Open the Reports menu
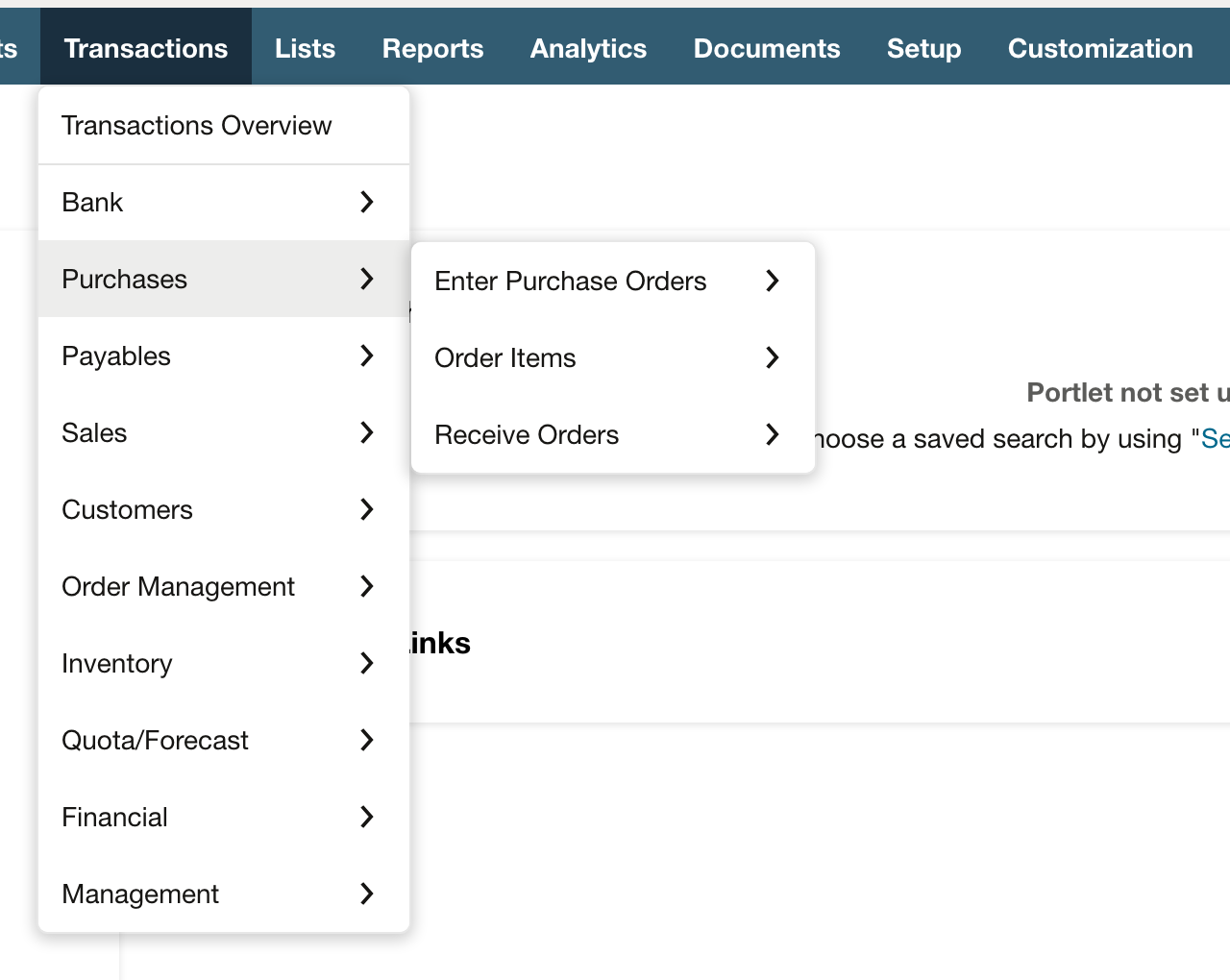Image resolution: width=1230 pixels, height=980 pixels. [x=432, y=48]
